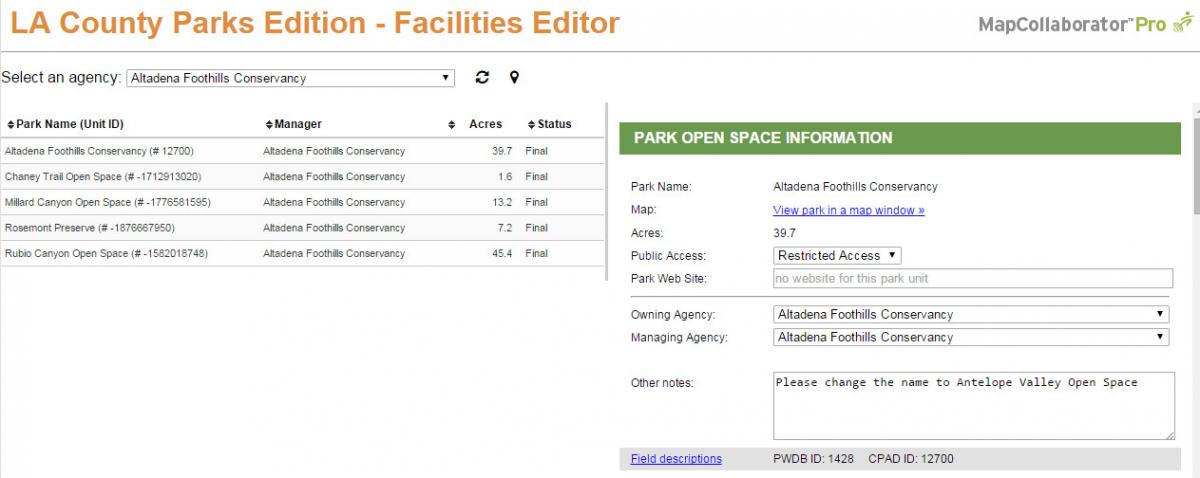Expand the Managing Agency dropdown
This screenshot has height=478, width=1200.
pyautogui.click(x=971, y=337)
